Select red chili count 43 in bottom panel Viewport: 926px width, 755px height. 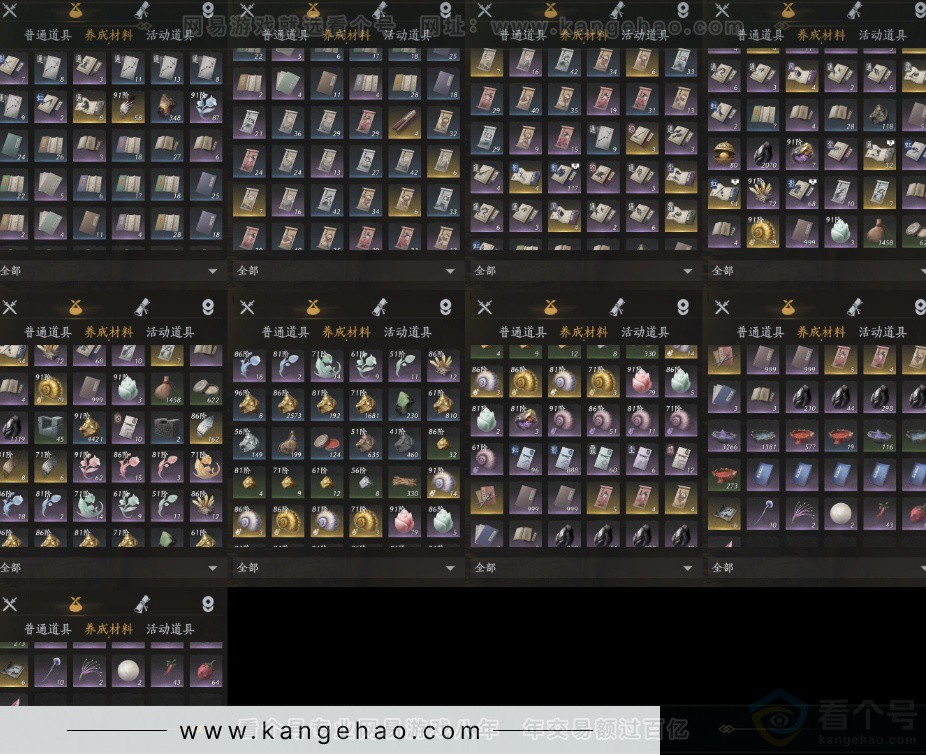167,671
